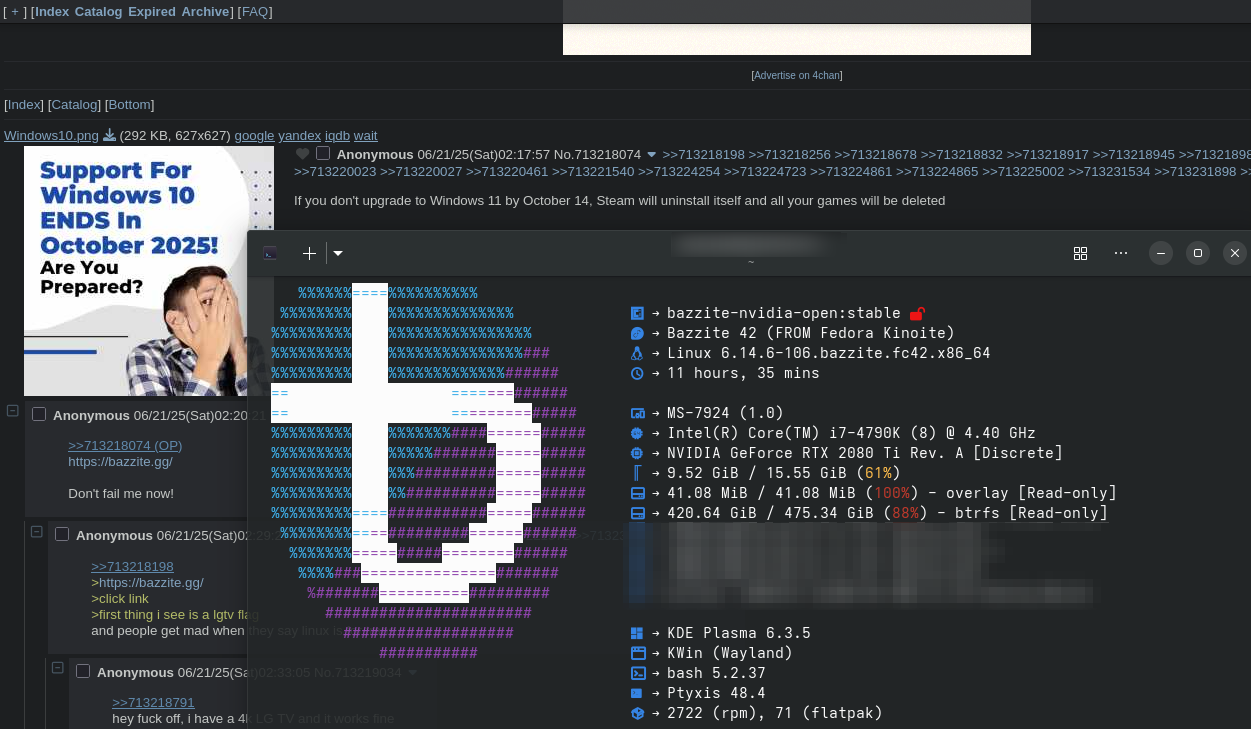Search image with wait link
The width and height of the screenshot is (1251, 729).
pyautogui.click(x=366, y=136)
